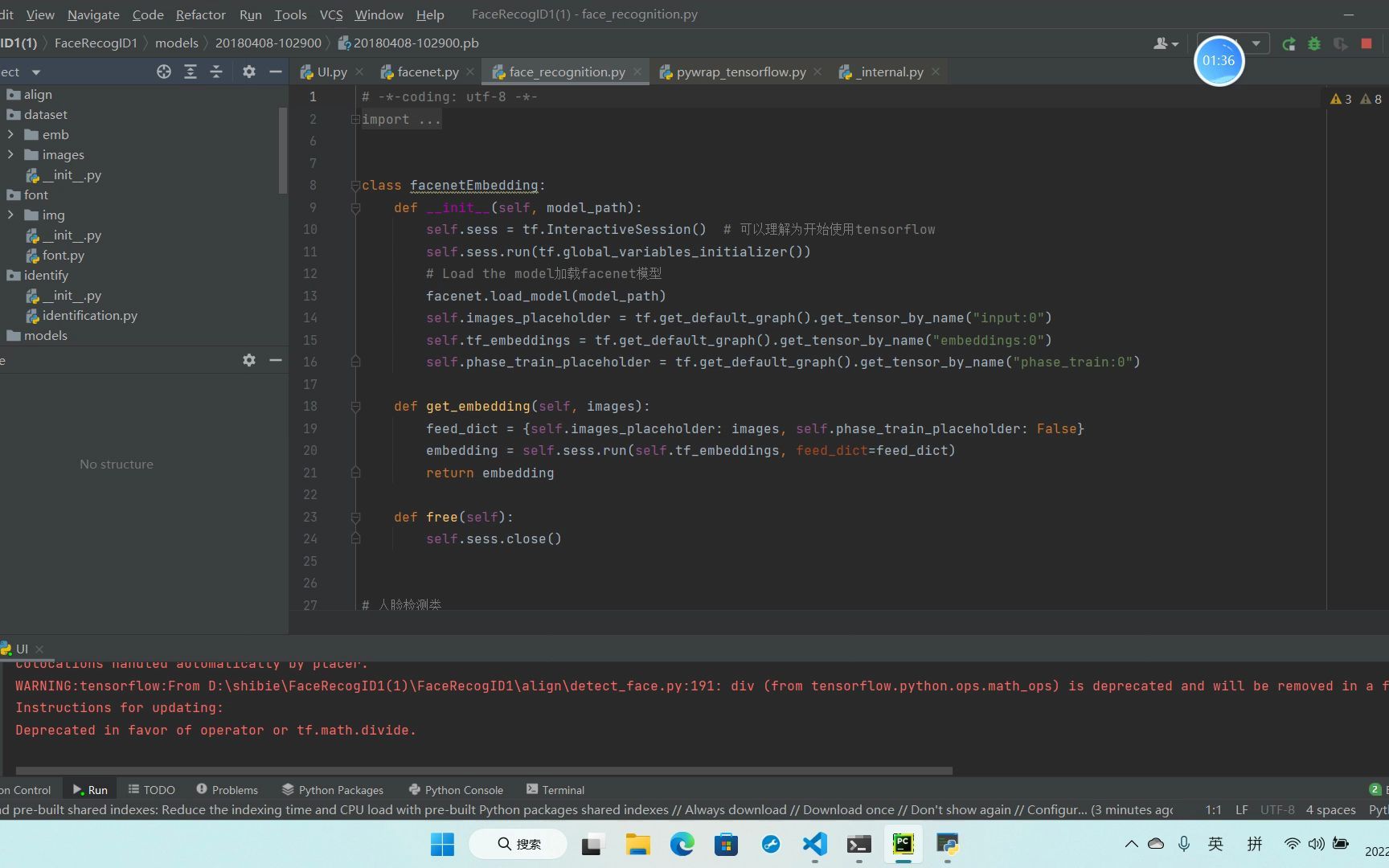Select the align folder in project tree

(29, 94)
